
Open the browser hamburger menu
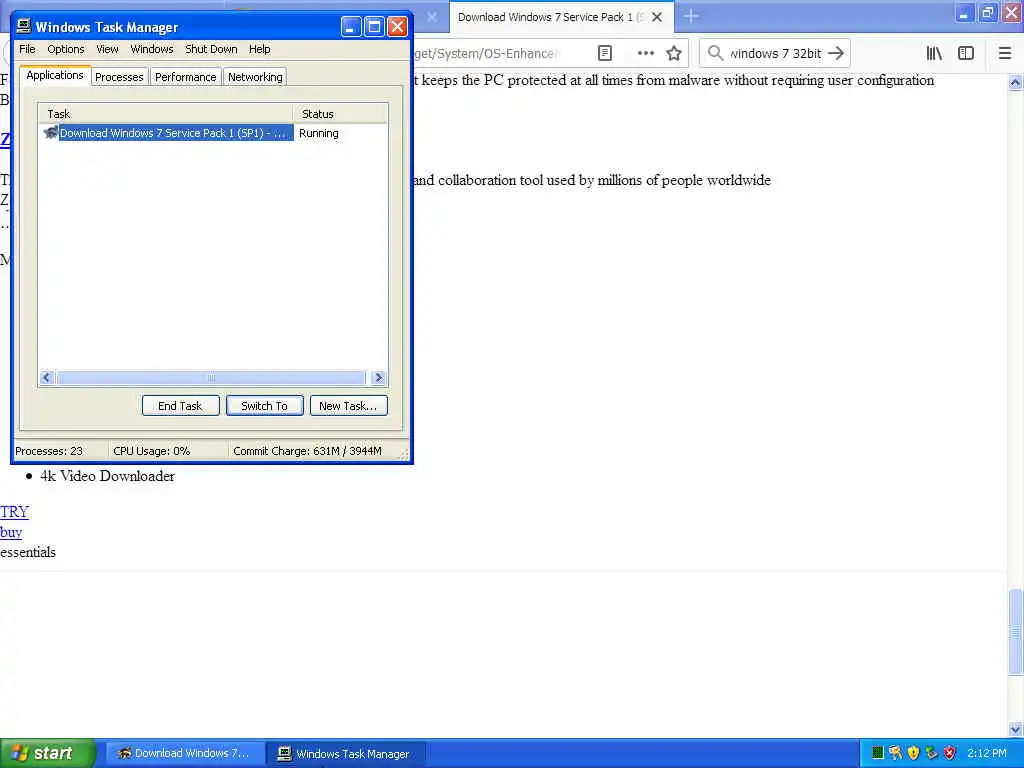pyautogui.click(x=1004, y=53)
